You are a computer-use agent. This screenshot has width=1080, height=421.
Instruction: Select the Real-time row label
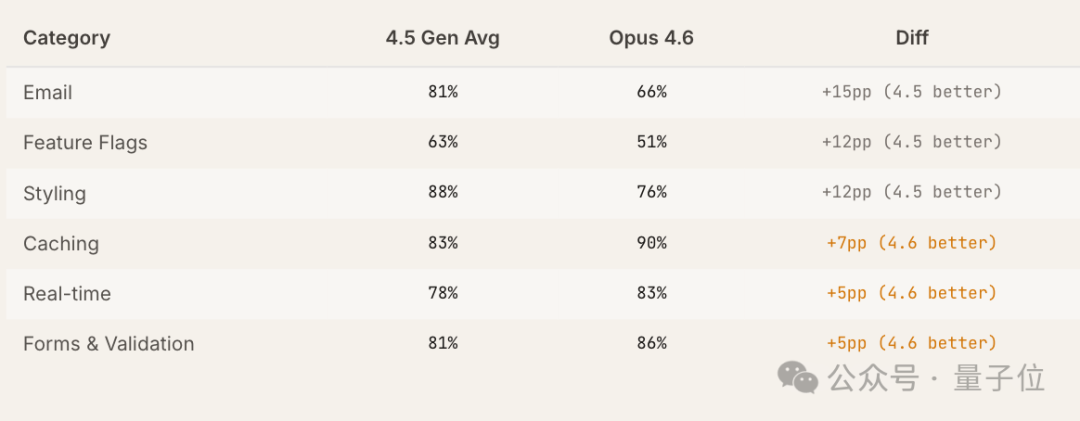pos(67,293)
